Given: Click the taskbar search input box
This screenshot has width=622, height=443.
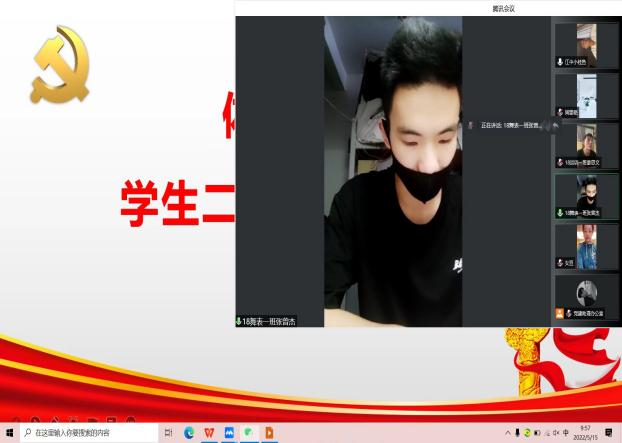Looking at the screenshot, I should [90, 433].
